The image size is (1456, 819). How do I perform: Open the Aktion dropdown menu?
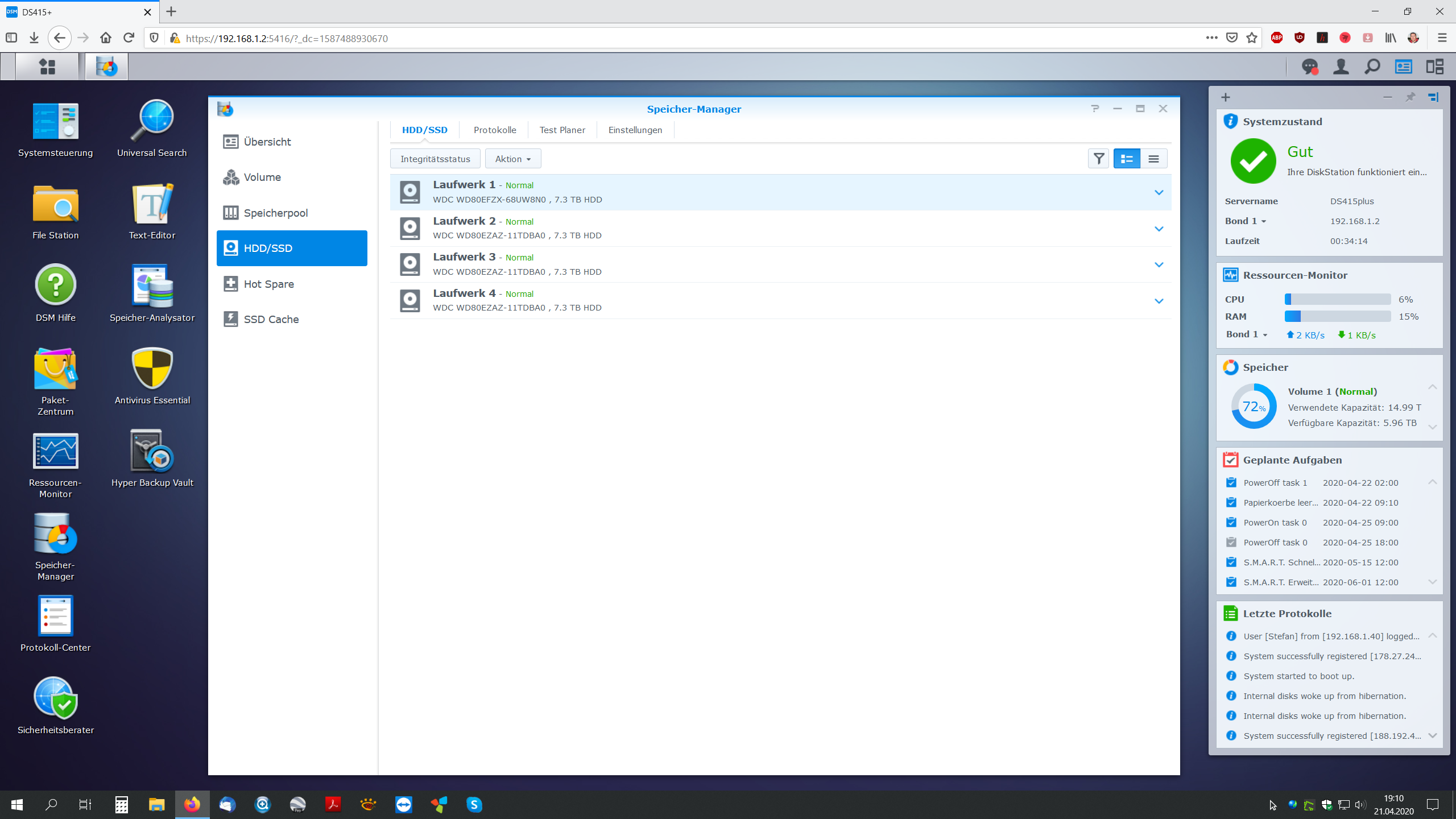(x=512, y=159)
